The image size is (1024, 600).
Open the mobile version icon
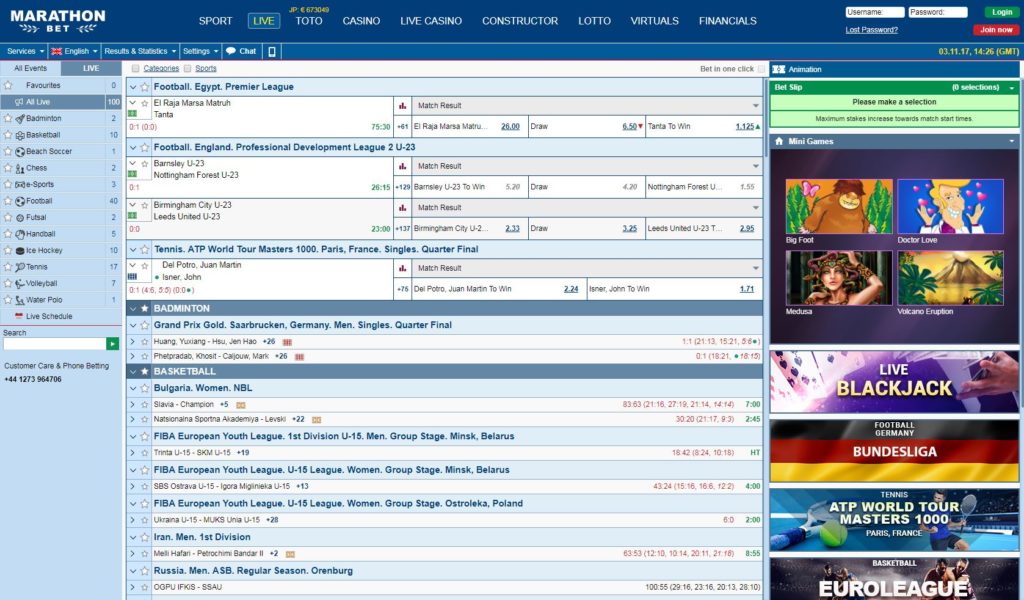coord(272,51)
